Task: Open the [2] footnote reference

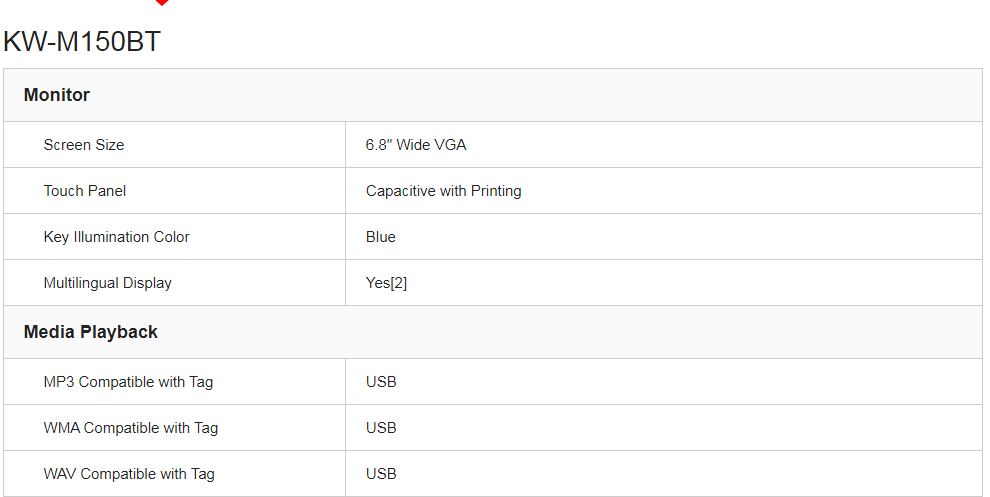Action: pyautogui.click(x=399, y=283)
